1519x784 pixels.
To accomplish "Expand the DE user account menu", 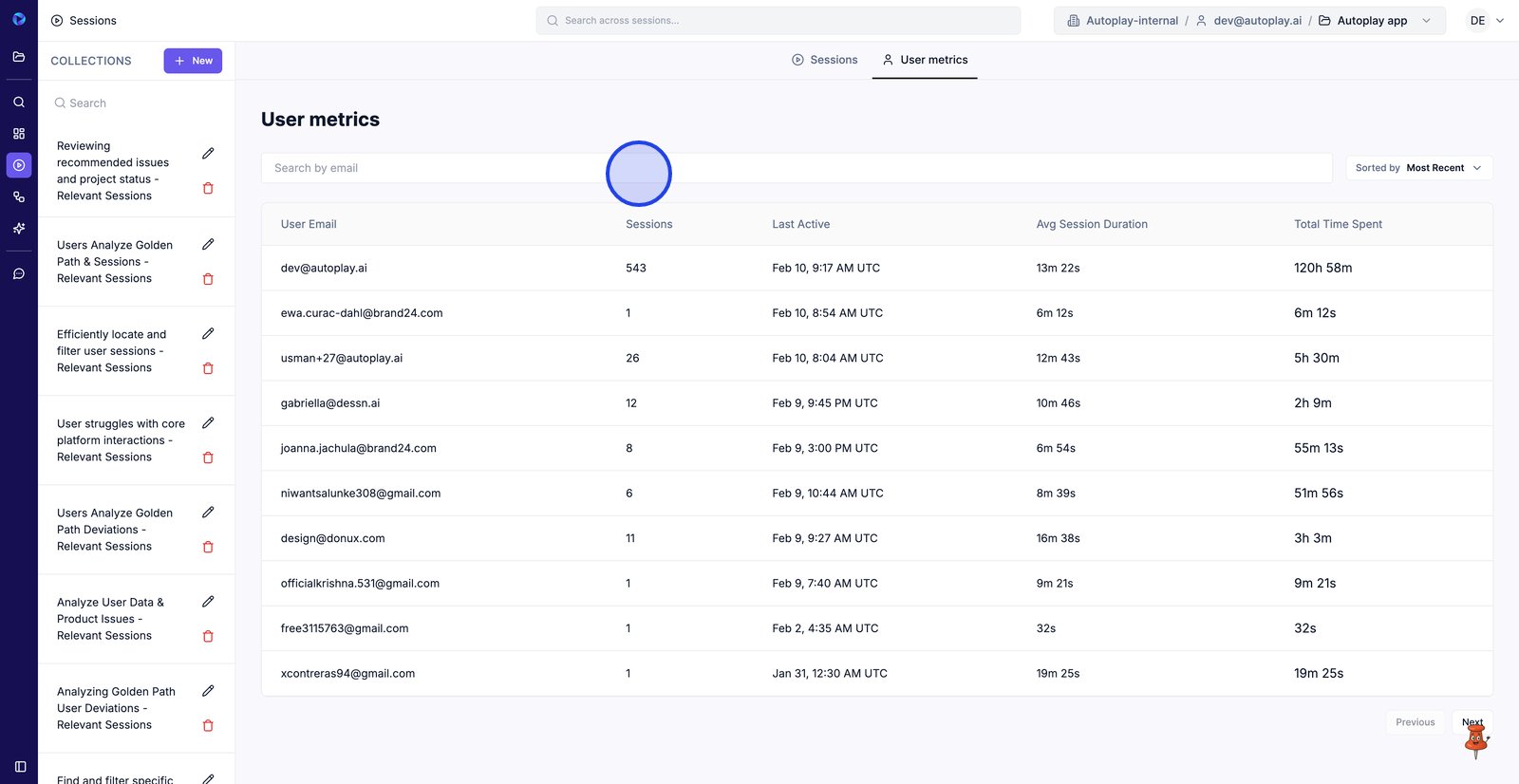I will 1486,21.
